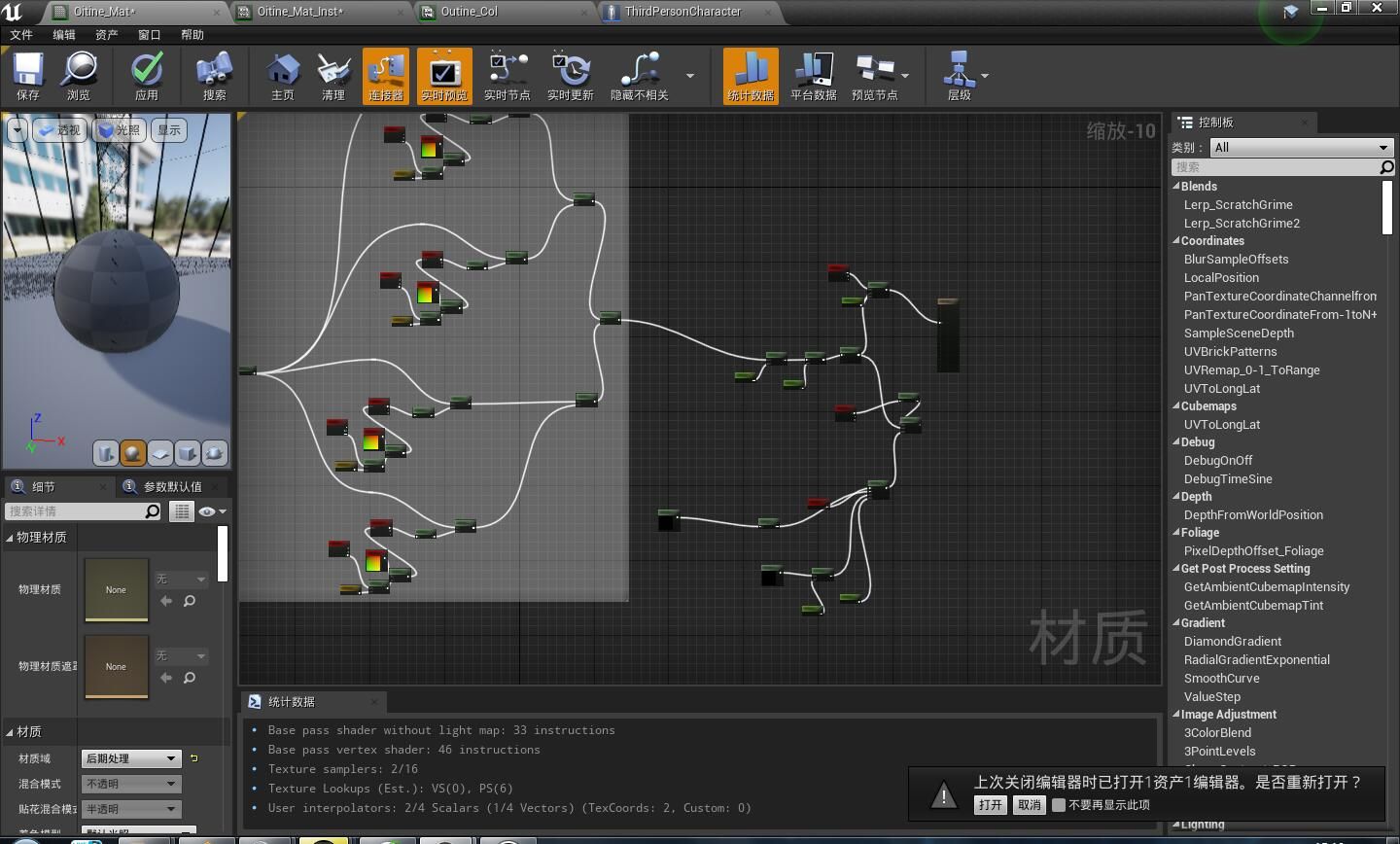Viewport: 1400px width, 844px height.
Task: Reset 材质域 to default yellow arrow
Action: click(x=193, y=758)
